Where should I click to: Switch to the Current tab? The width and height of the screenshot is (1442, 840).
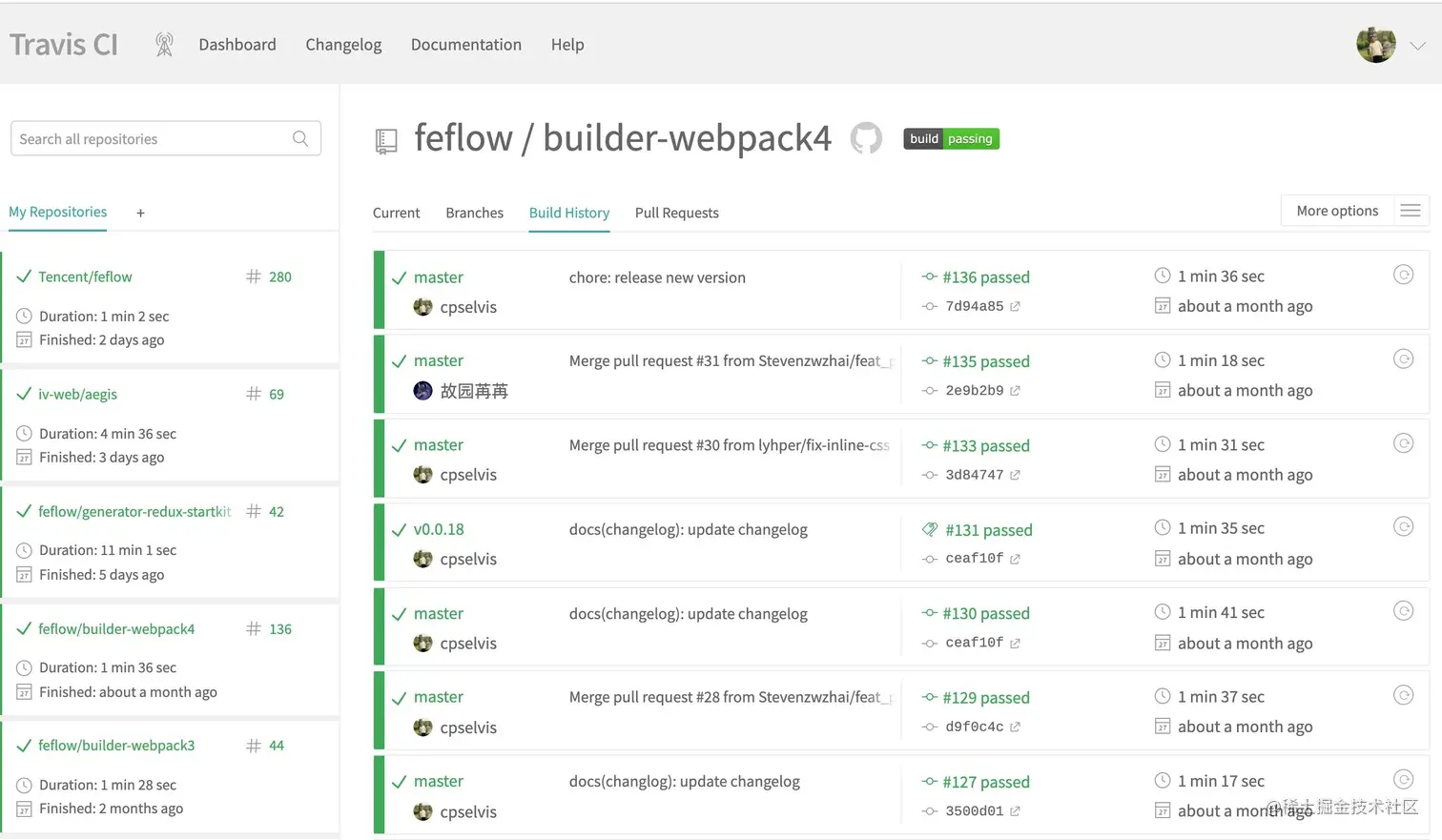[x=396, y=213]
